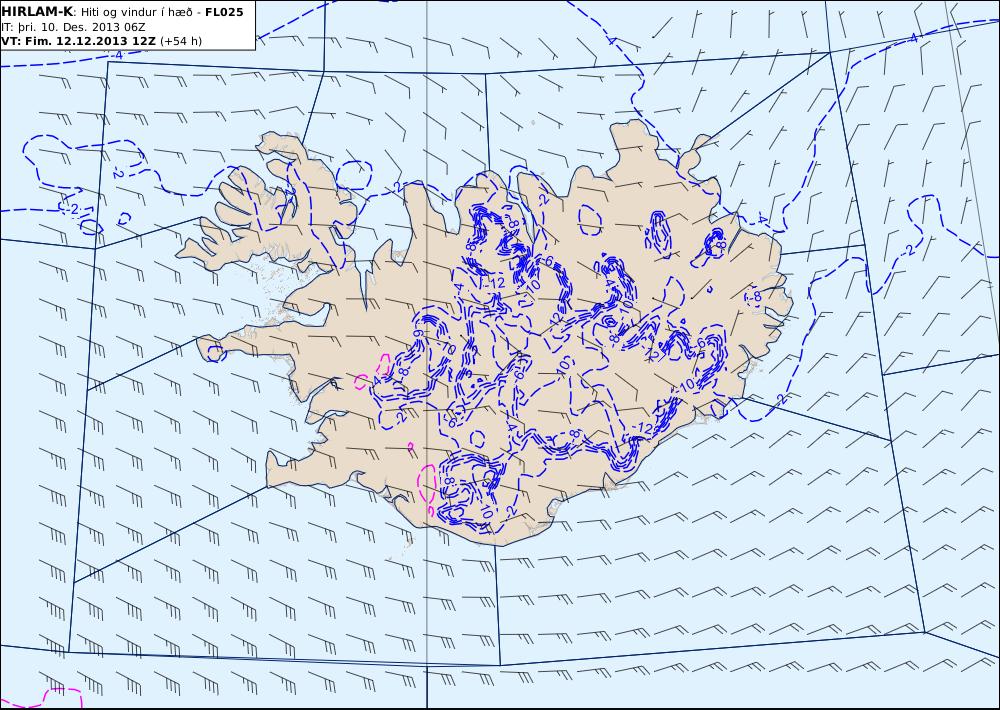The width and height of the screenshot is (1000, 710).
Task: Click the VT: Fim. 12.12.2013 12Z valid time
Action: [x=78, y=41]
